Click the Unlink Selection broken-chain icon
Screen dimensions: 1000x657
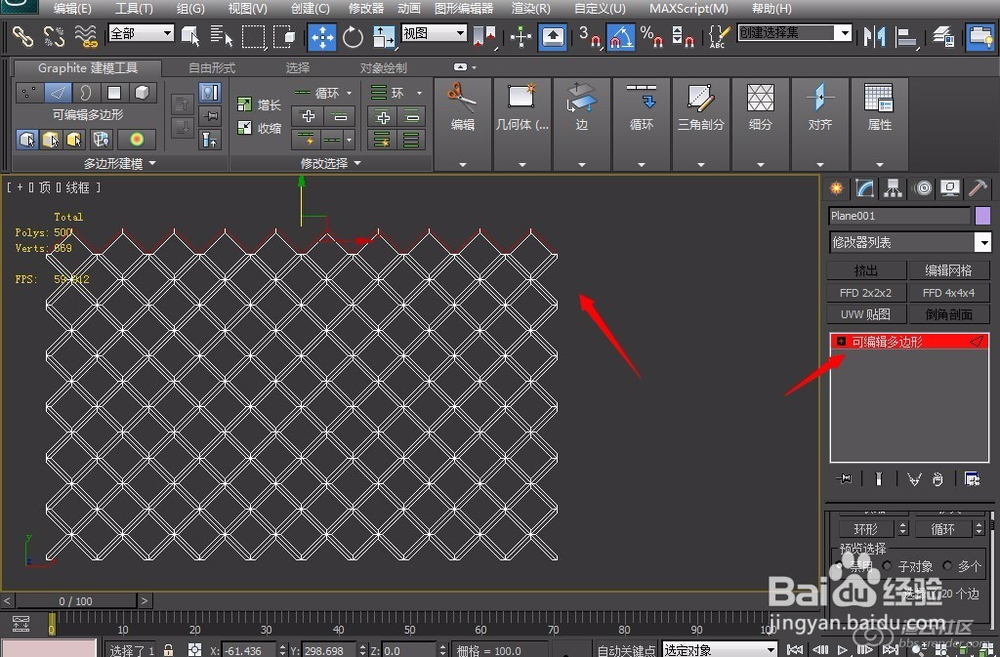(54, 36)
